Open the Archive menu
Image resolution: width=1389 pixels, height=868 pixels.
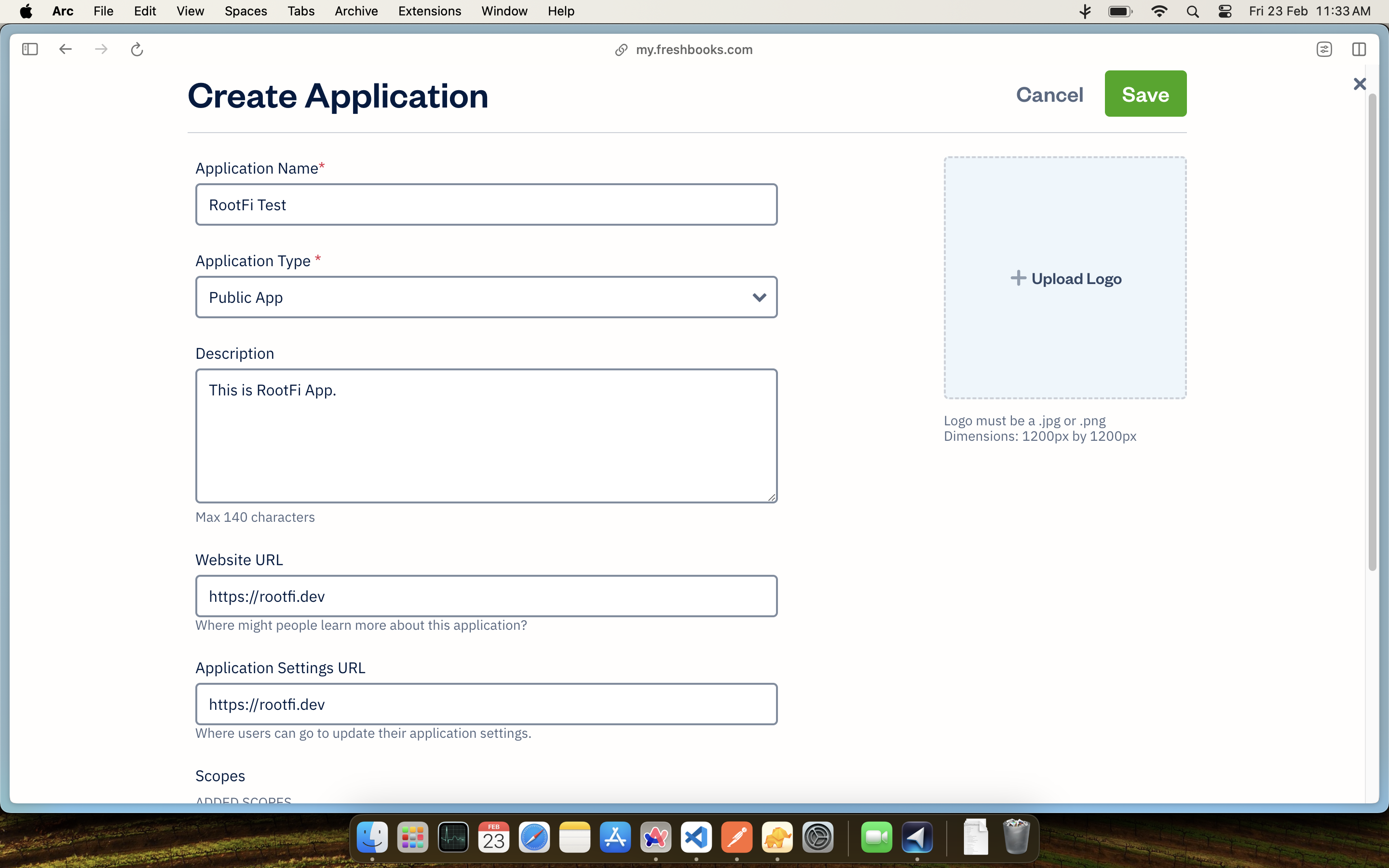pos(356,12)
